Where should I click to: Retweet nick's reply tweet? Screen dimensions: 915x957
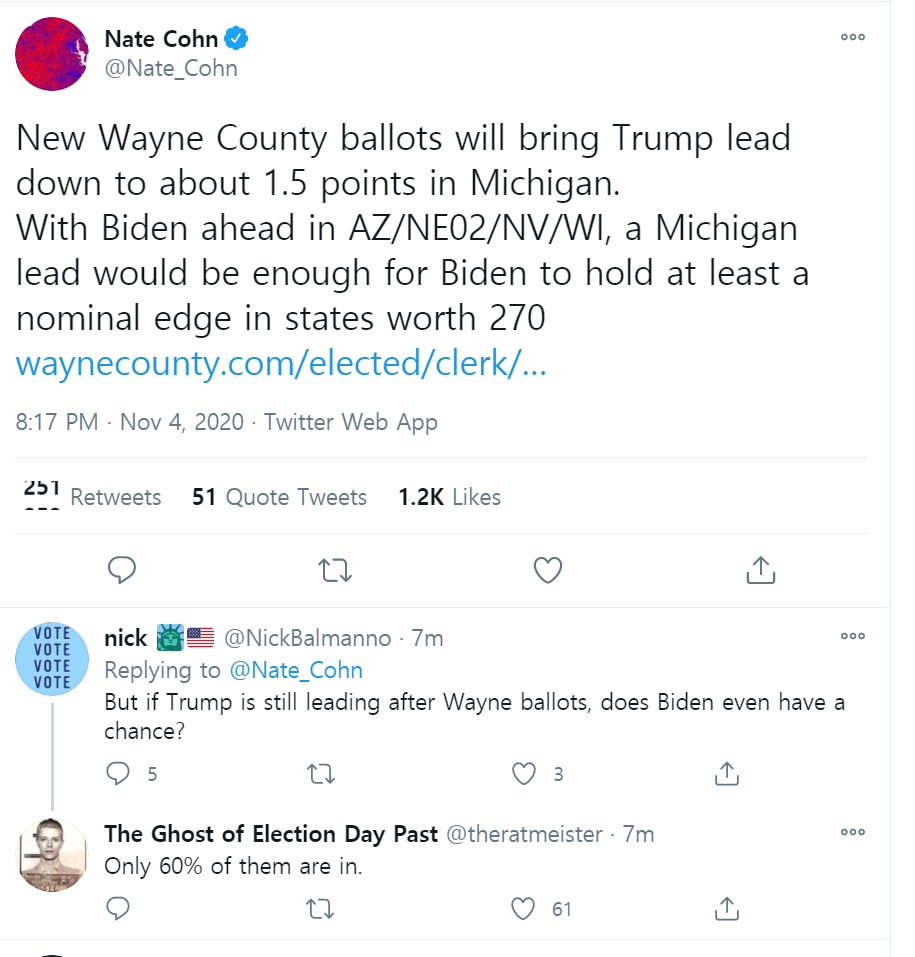321,773
